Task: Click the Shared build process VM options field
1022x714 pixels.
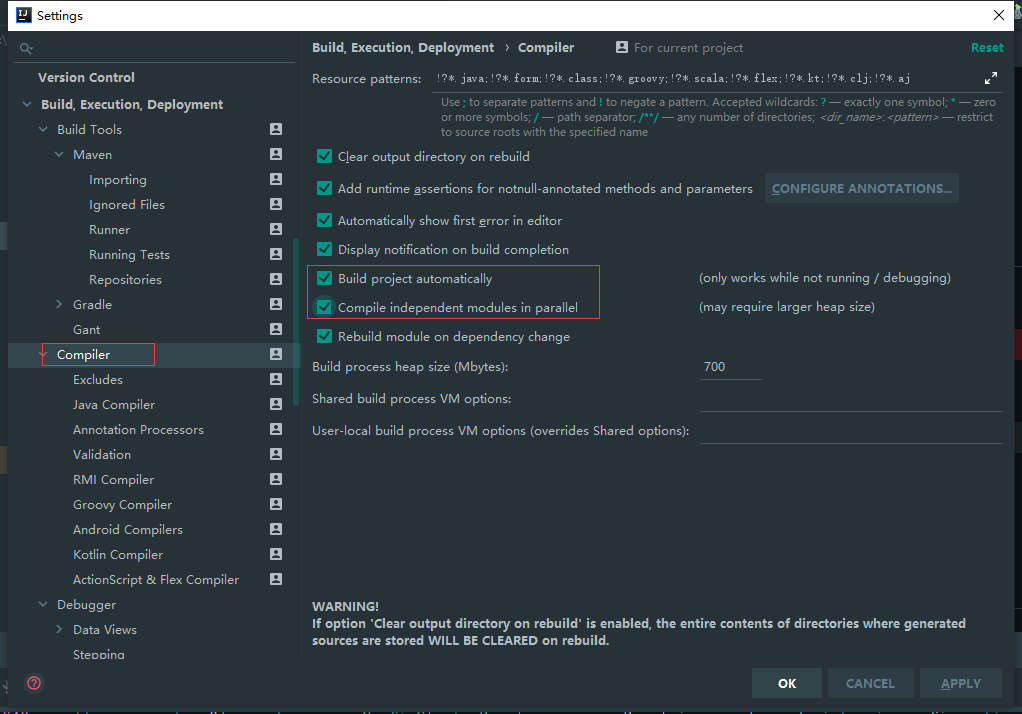Action: click(851, 399)
